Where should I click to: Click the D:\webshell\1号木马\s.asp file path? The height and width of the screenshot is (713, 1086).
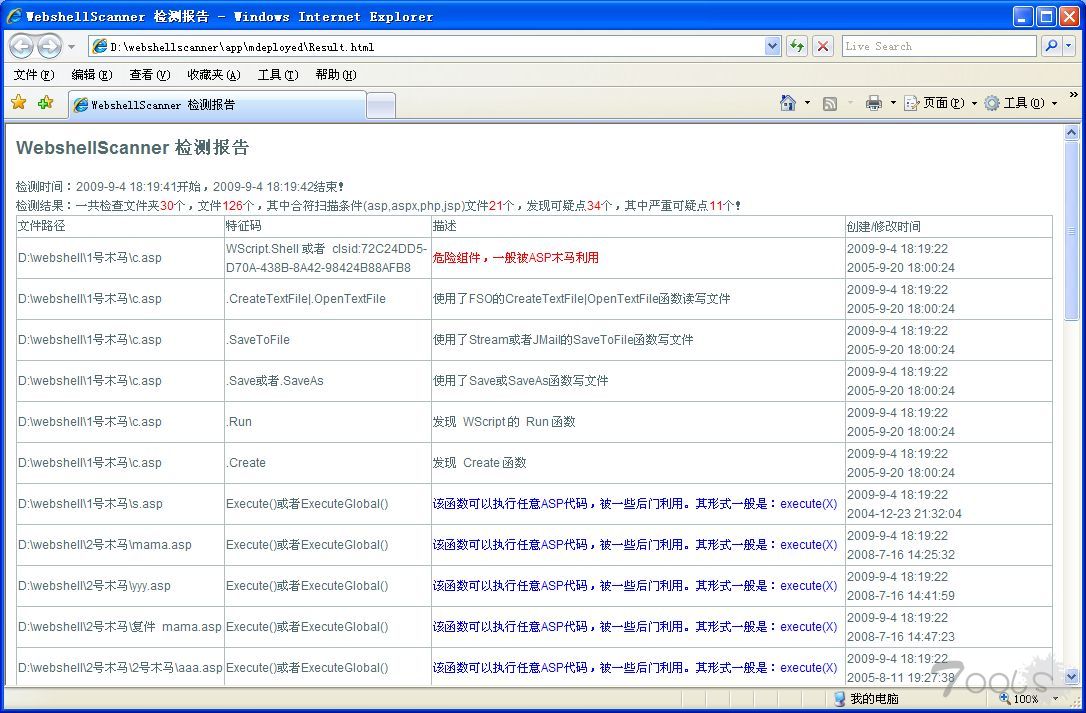point(91,504)
